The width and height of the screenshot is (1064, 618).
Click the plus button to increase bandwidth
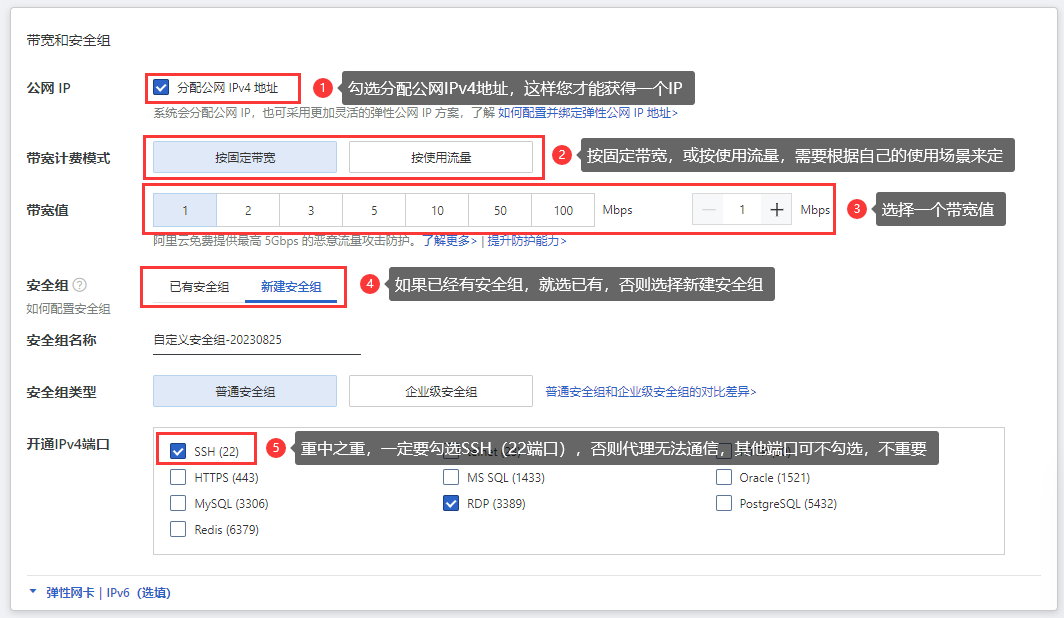(x=776, y=210)
